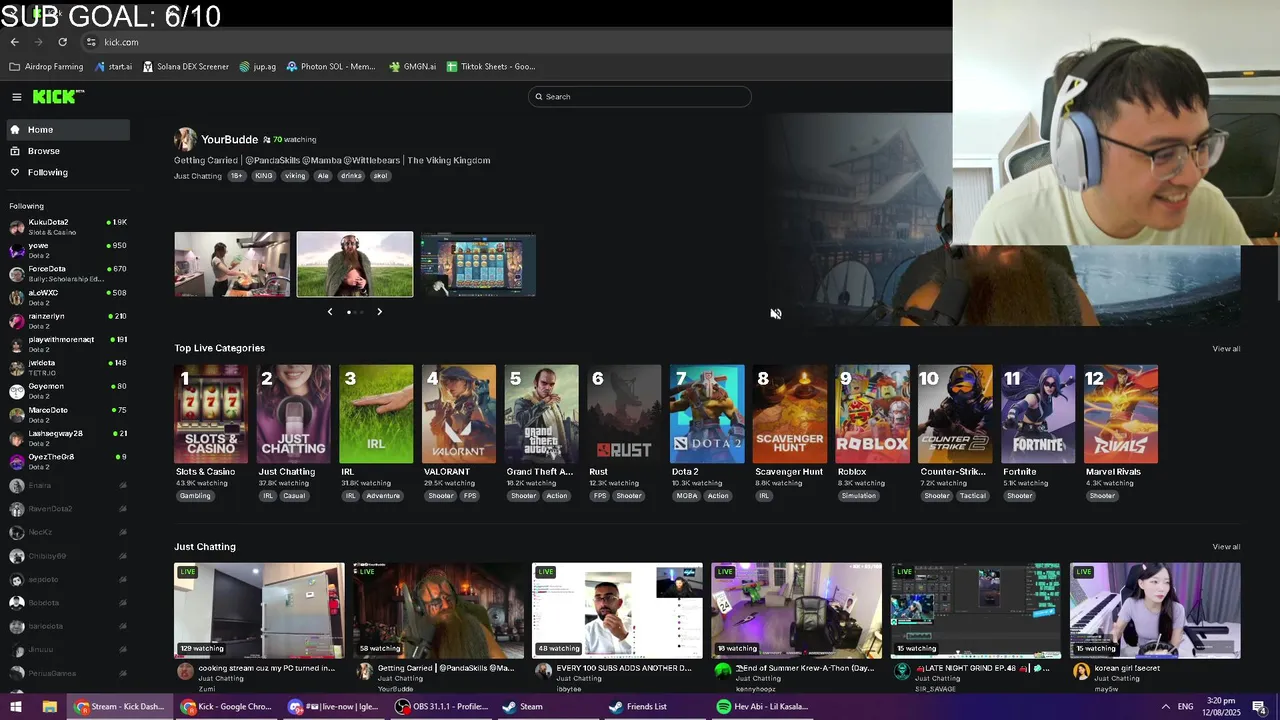Click the Gambling tag under Slots & Casino
The width and height of the screenshot is (1280, 720).
pos(195,496)
